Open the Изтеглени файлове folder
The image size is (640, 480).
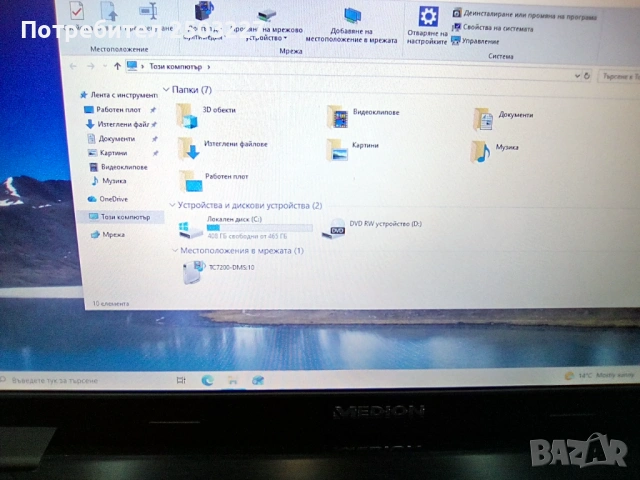[x=223, y=148]
